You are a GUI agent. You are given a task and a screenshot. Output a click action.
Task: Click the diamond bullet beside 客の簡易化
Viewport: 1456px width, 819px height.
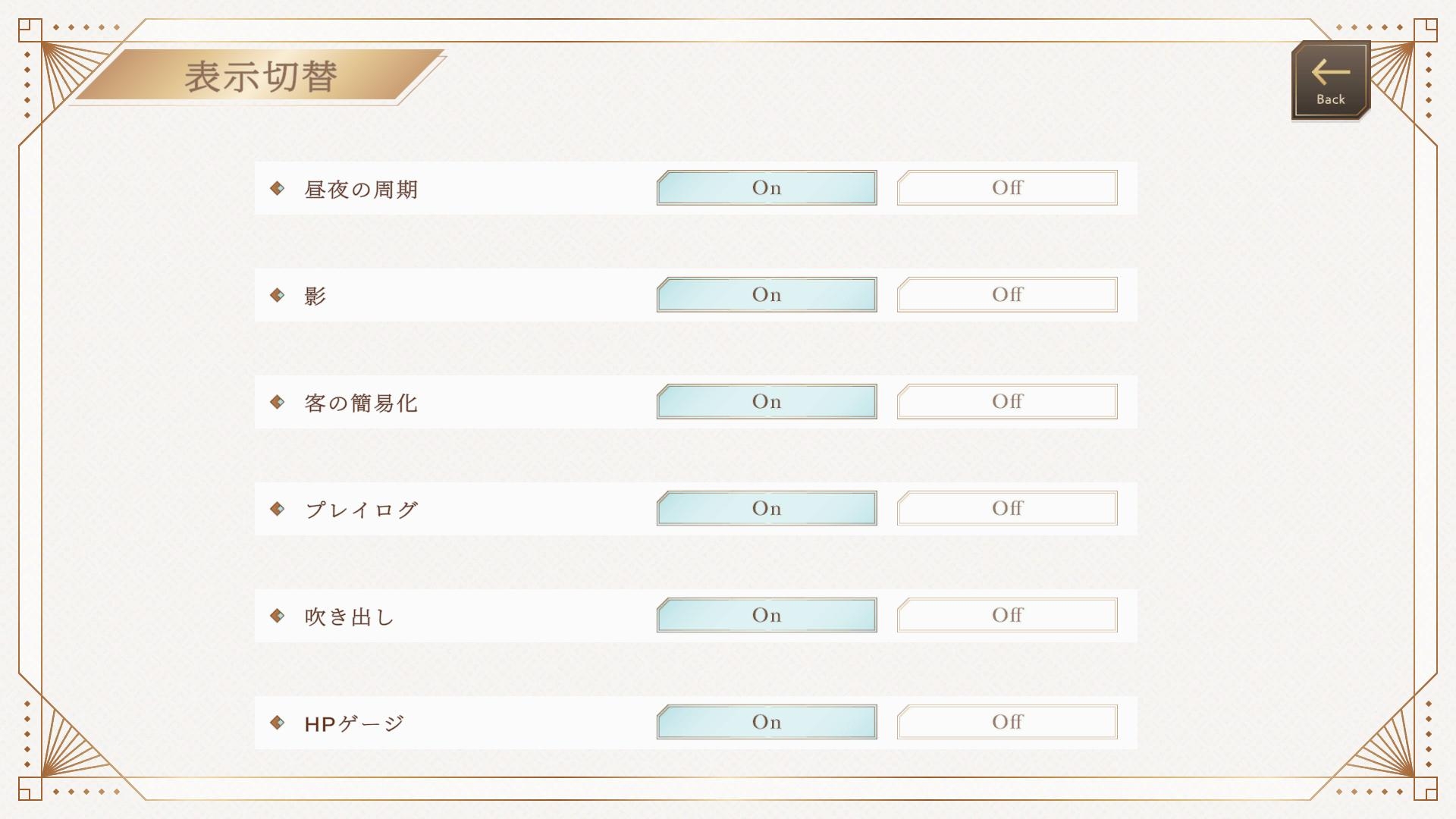tap(278, 402)
